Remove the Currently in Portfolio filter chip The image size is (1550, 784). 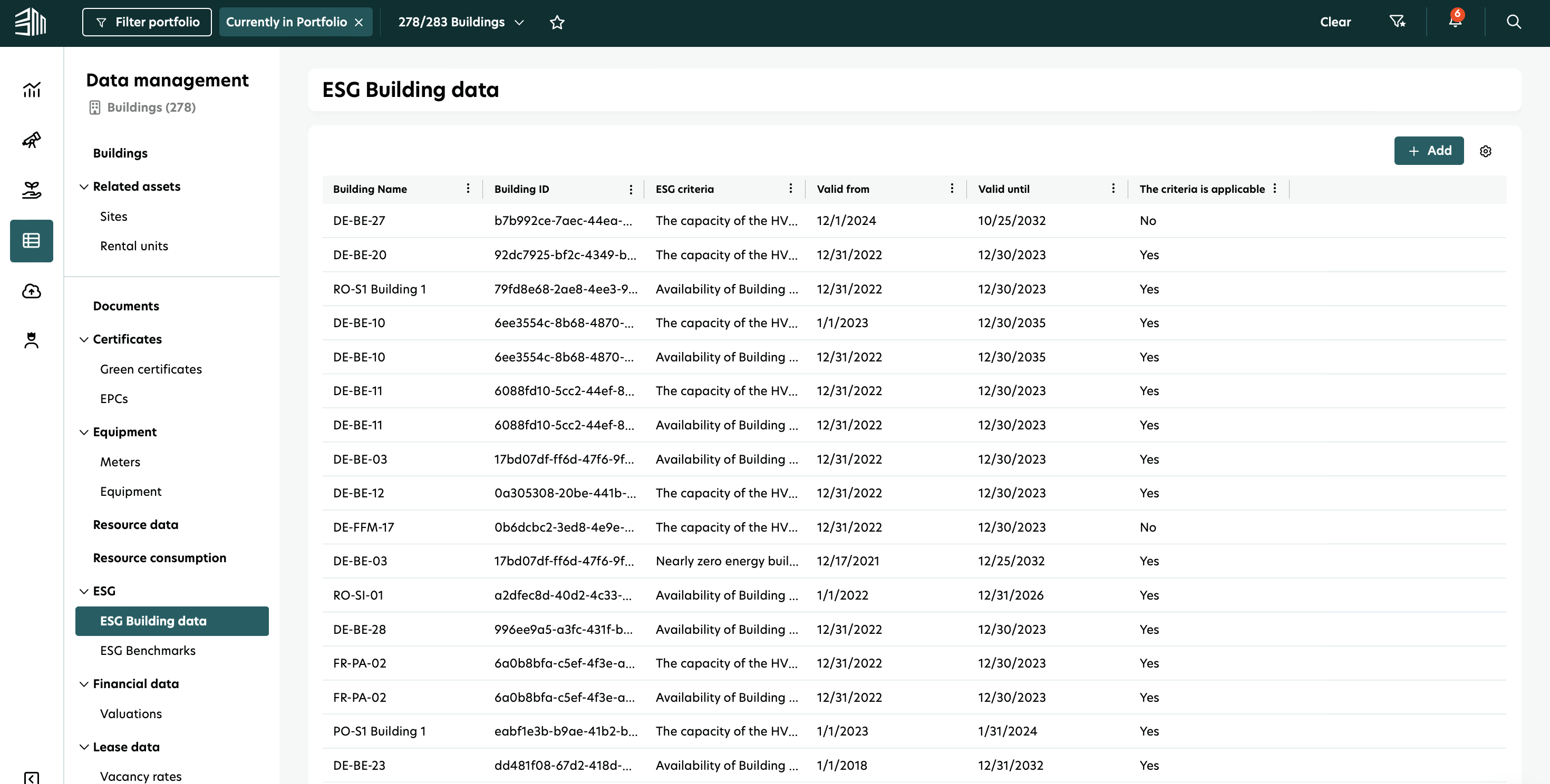pos(359,22)
